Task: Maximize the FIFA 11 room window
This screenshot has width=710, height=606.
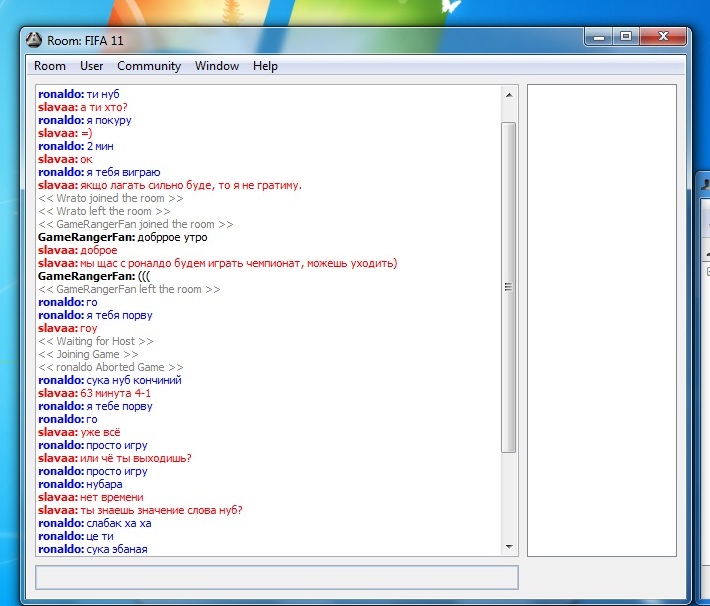Action: coord(626,36)
